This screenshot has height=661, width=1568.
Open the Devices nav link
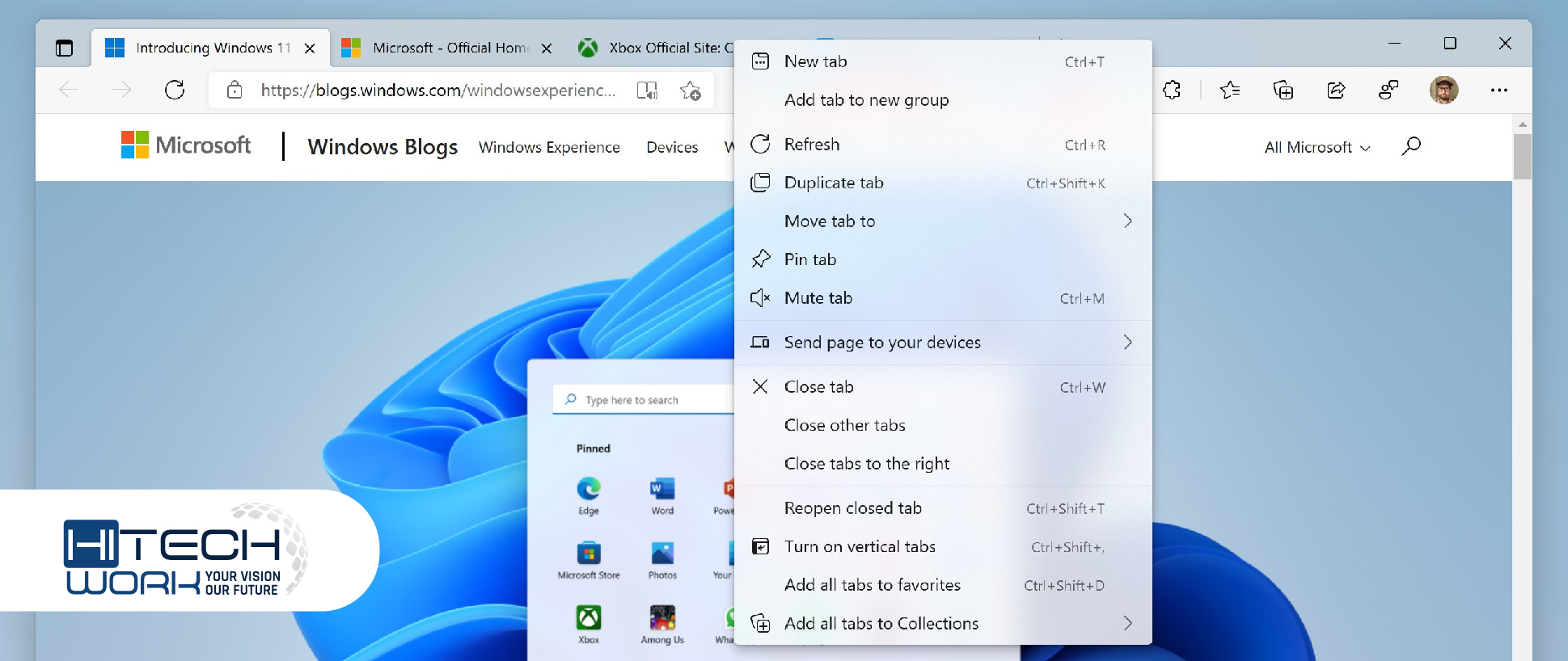click(x=672, y=147)
